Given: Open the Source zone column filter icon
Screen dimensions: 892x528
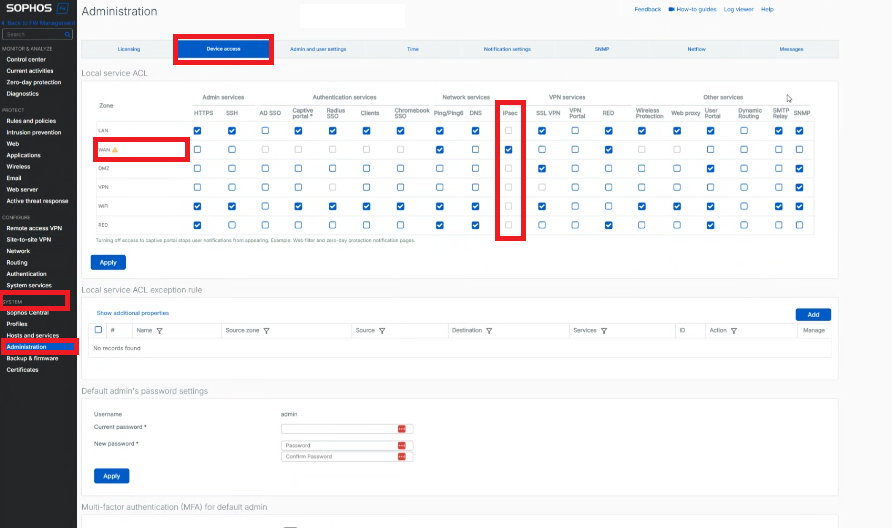Looking at the screenshot, I should tap(266, 331).
